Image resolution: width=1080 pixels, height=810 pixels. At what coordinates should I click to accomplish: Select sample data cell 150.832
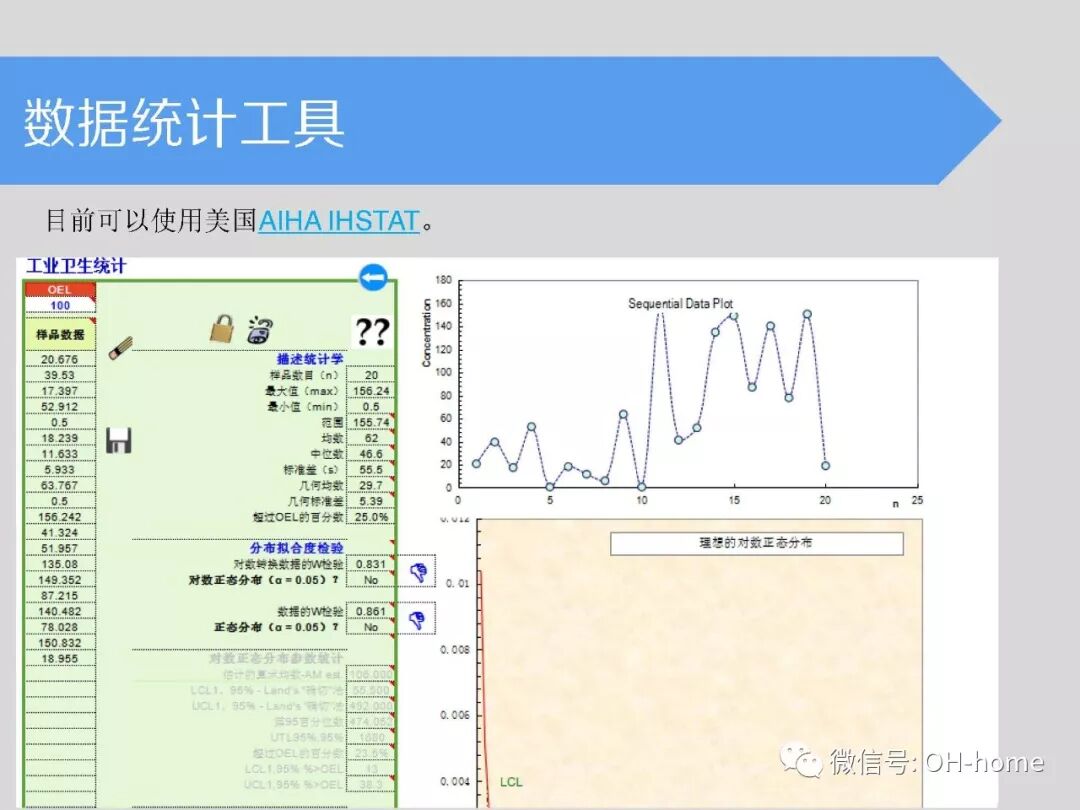(60, 643)
